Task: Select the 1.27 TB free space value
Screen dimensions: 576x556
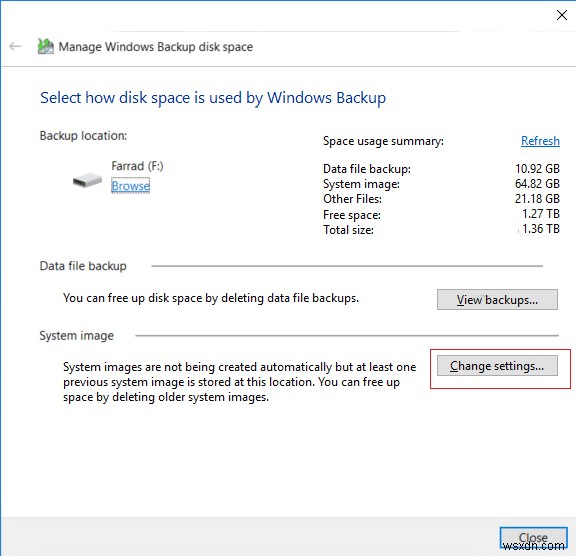Action: [541, 214]
